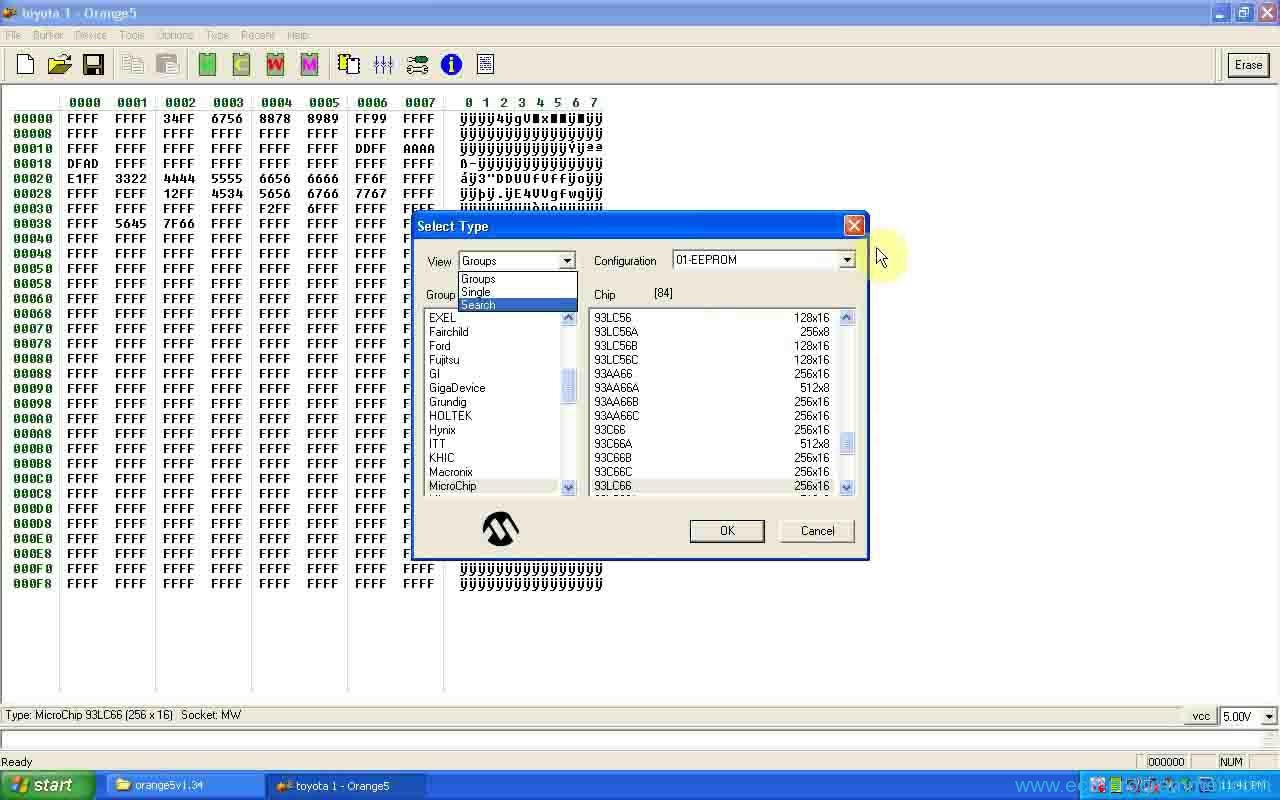The width and height of the screenshot is (1280, 800).
Task: Show the blue info icon
Action: click(x=451, y=65)
